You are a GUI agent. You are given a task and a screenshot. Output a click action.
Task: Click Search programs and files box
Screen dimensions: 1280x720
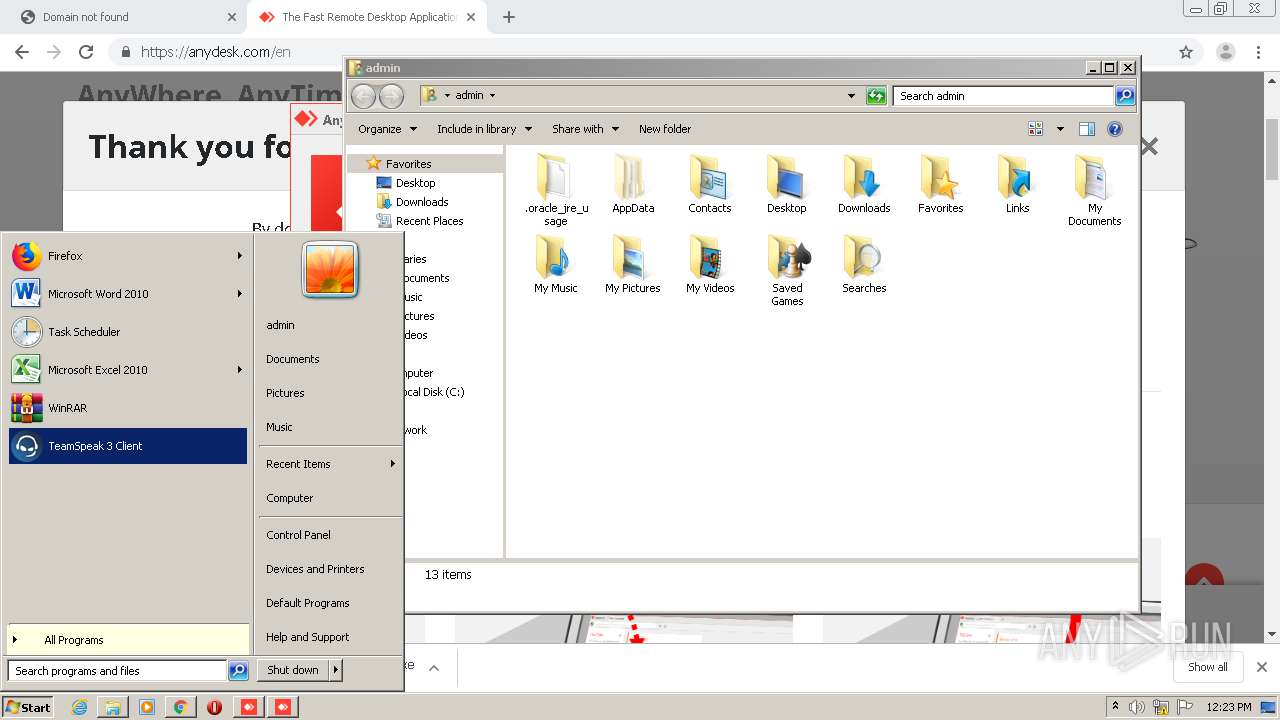click(x=117, y=671)
